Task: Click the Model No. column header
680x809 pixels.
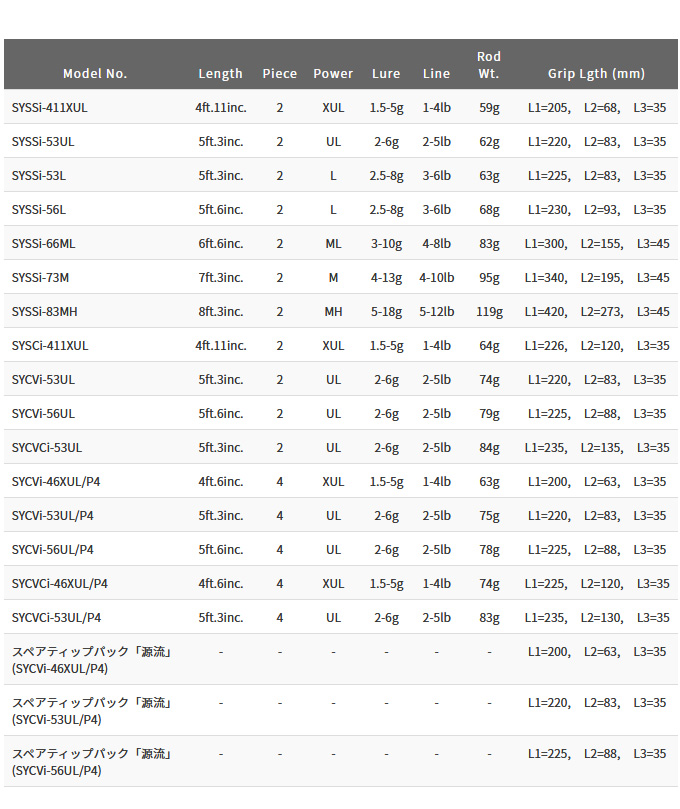Action: click(x=95, y=74)
